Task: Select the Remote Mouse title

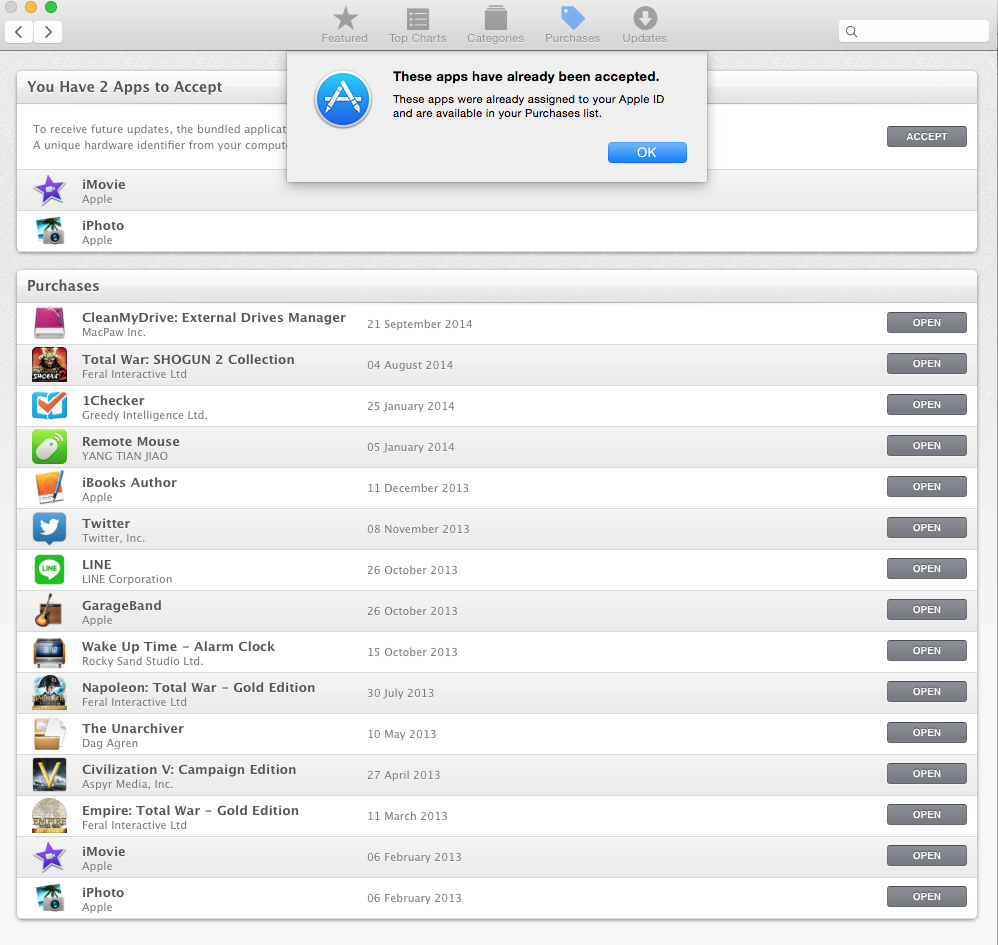Action: tap(130, 442)
